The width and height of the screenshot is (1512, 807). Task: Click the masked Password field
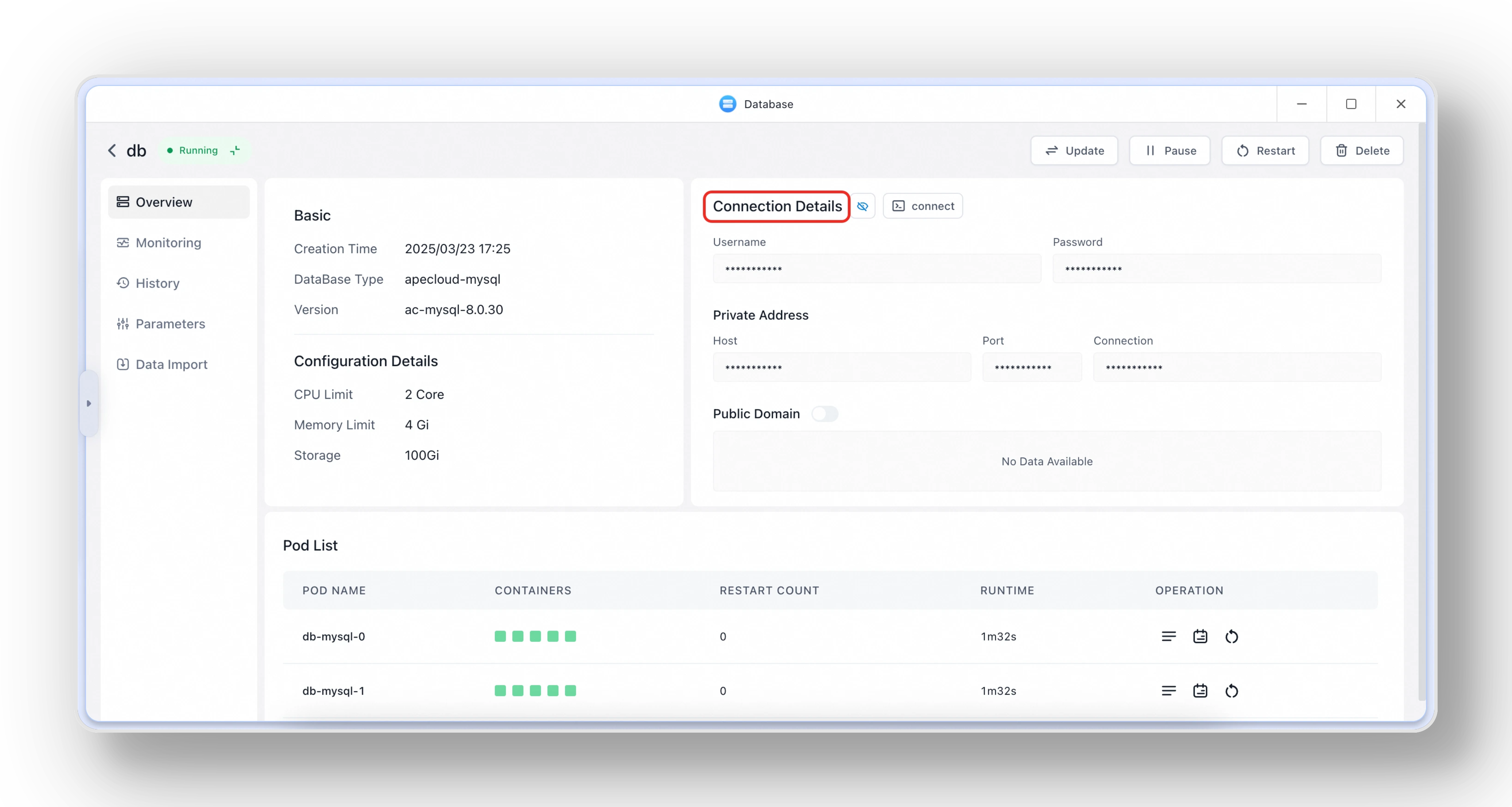point(1217,269)
